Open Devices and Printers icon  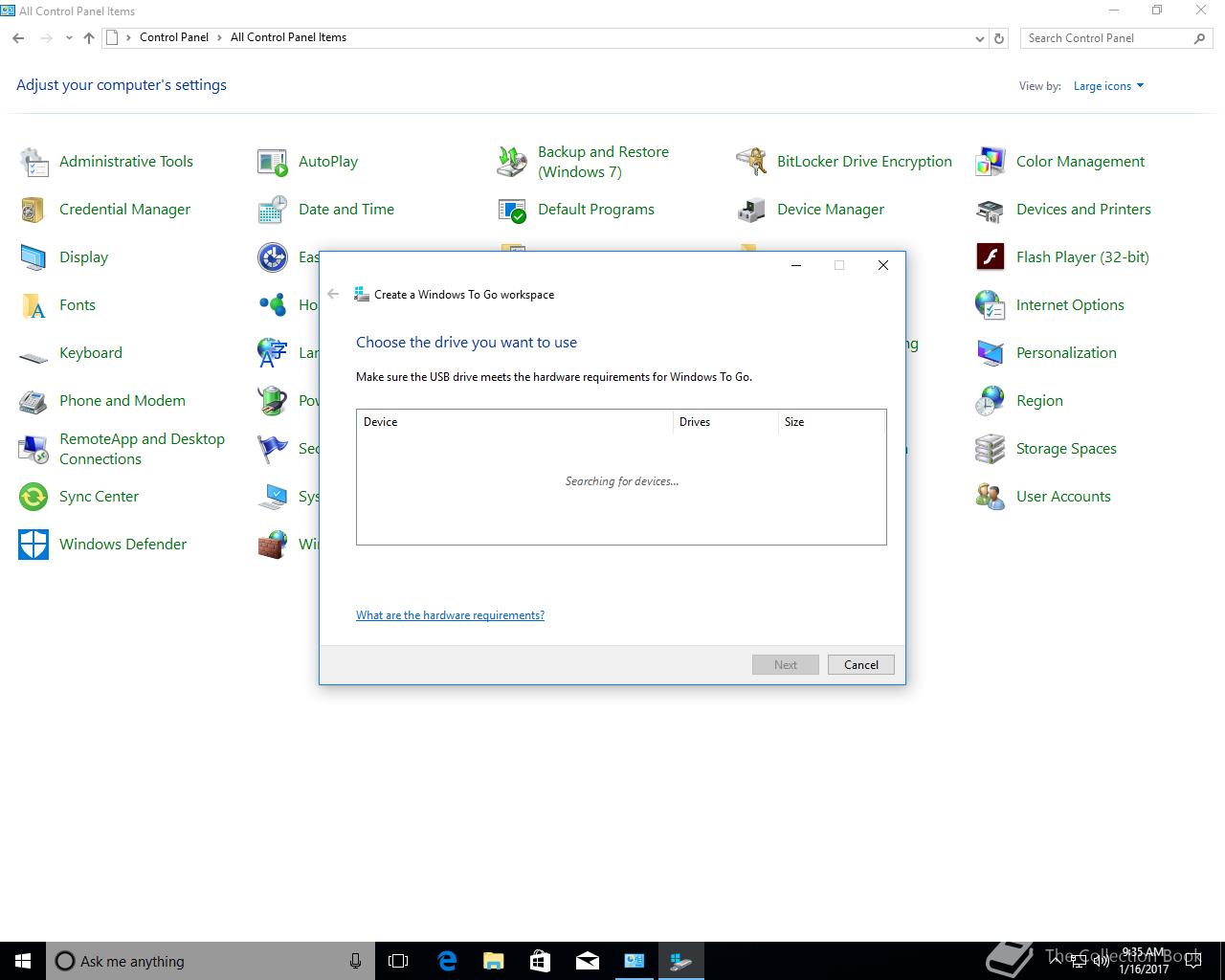click(991, 210)
